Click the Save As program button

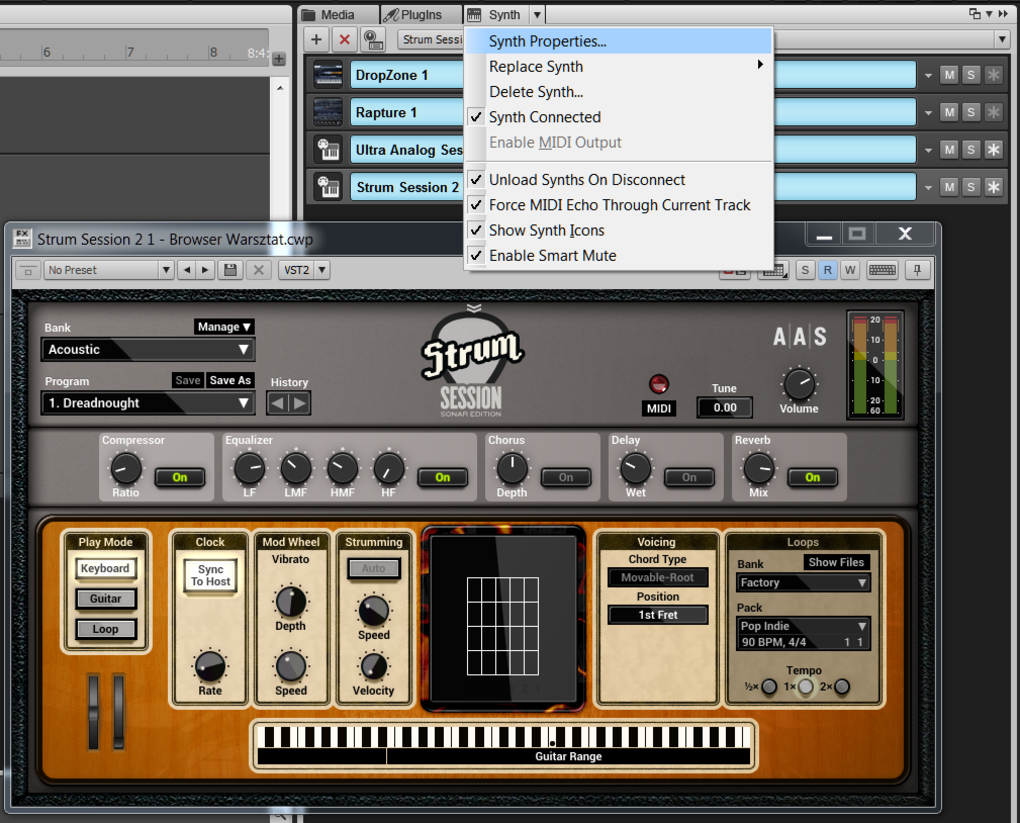pyautogui.click(x=230, y=381)
